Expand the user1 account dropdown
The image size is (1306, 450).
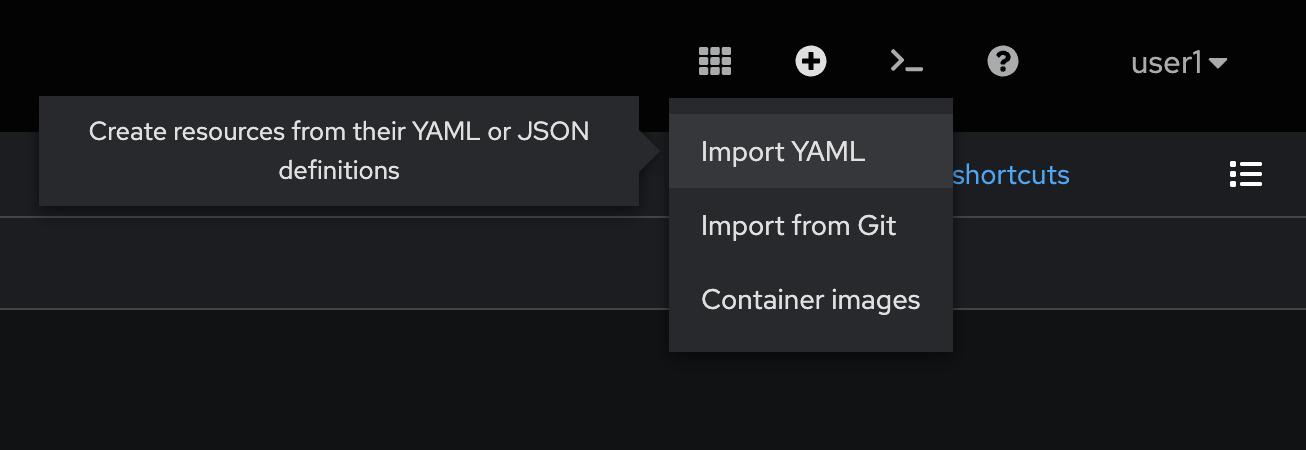1179,63
